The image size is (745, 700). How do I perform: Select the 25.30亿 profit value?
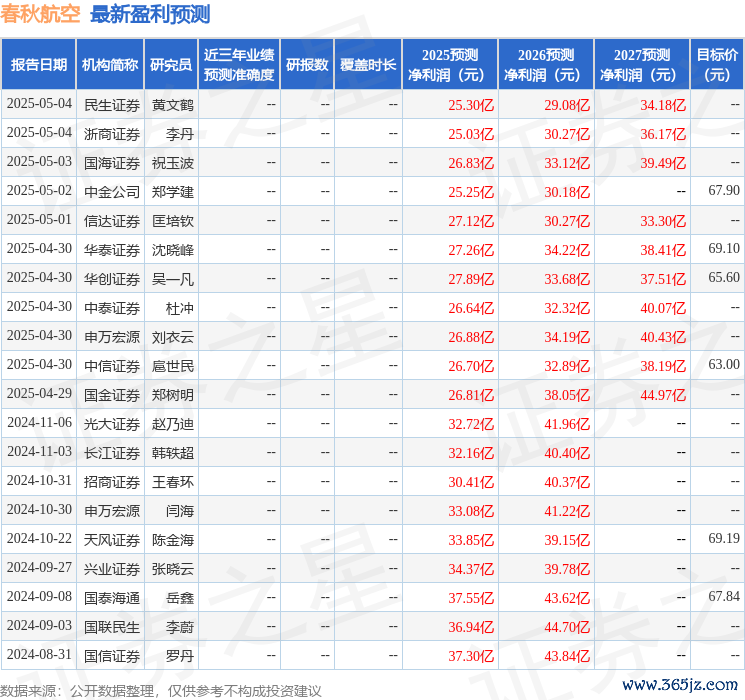click(x=471, y=105)
